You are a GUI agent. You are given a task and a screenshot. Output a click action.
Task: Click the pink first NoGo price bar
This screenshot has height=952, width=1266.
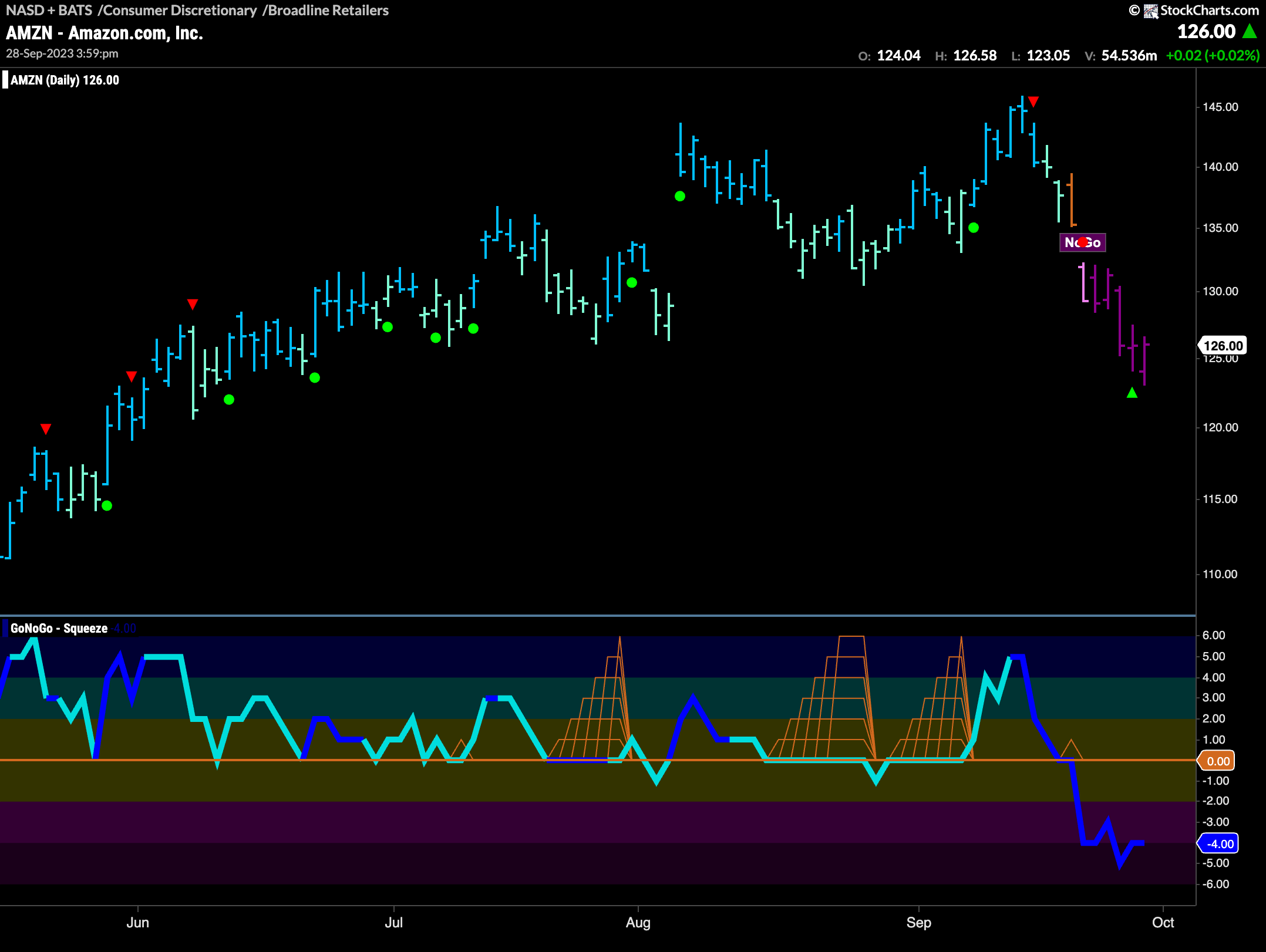click(x=1084, y=283)
